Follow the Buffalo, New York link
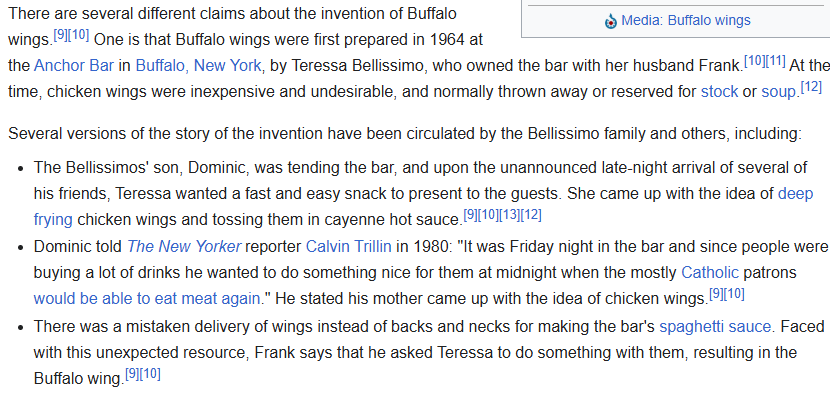Viewport: 830px width, 399px height. [199, 66]
